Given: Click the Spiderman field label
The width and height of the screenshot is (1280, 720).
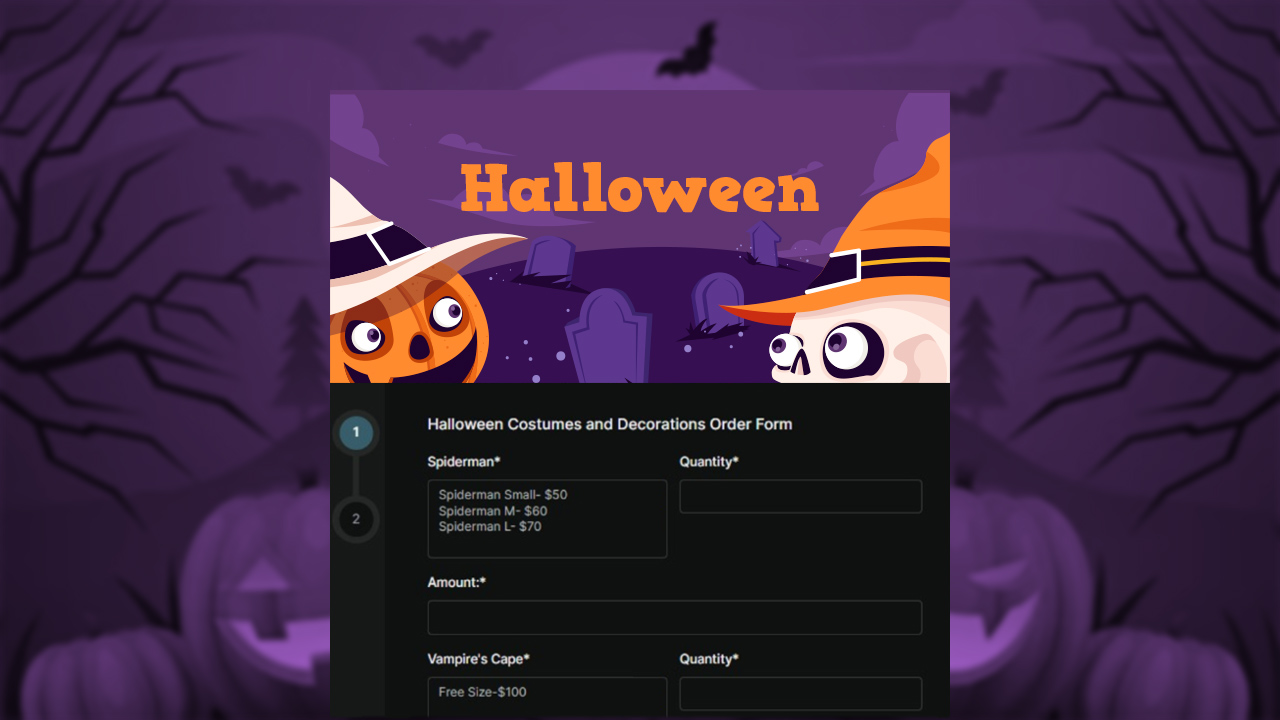Looking at the screenshot, I should [463, 462].
